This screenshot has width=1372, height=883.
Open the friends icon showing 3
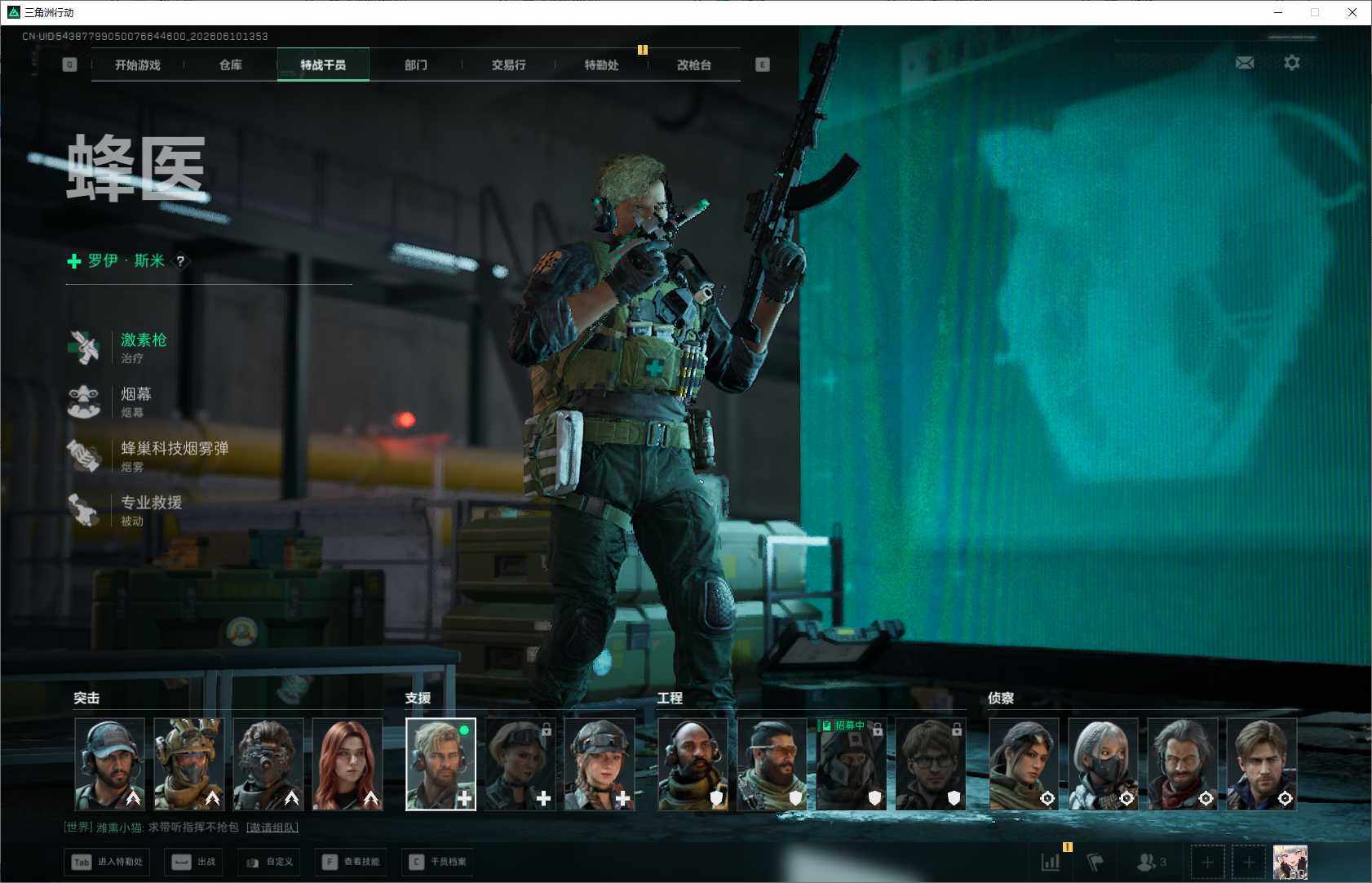[1151, 862]
